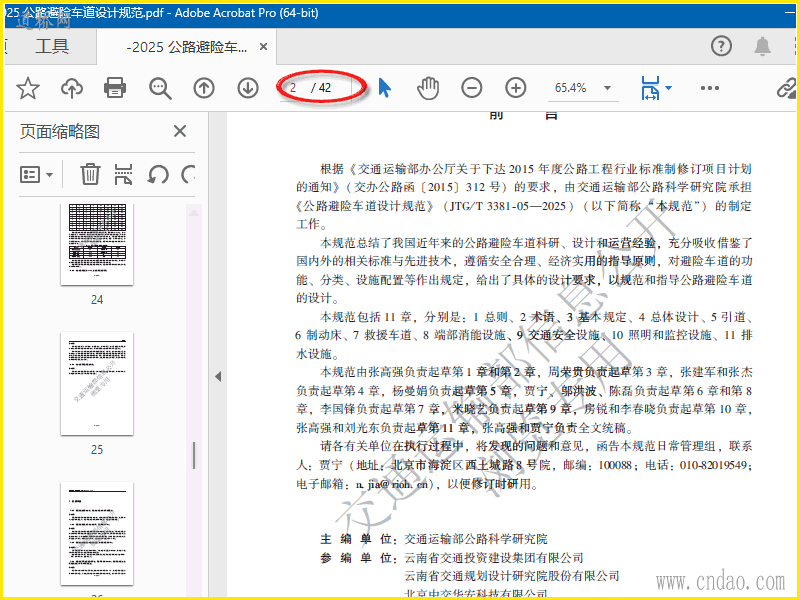Go to previous page with up arrow
The image size is (800, 600).
pos(204,88)
